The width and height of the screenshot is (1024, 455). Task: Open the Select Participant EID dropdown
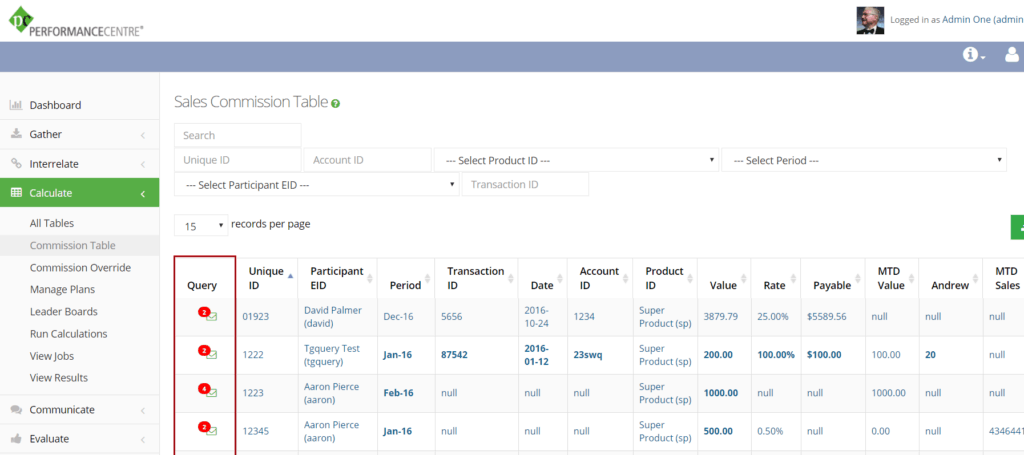(x=317, y=185)
